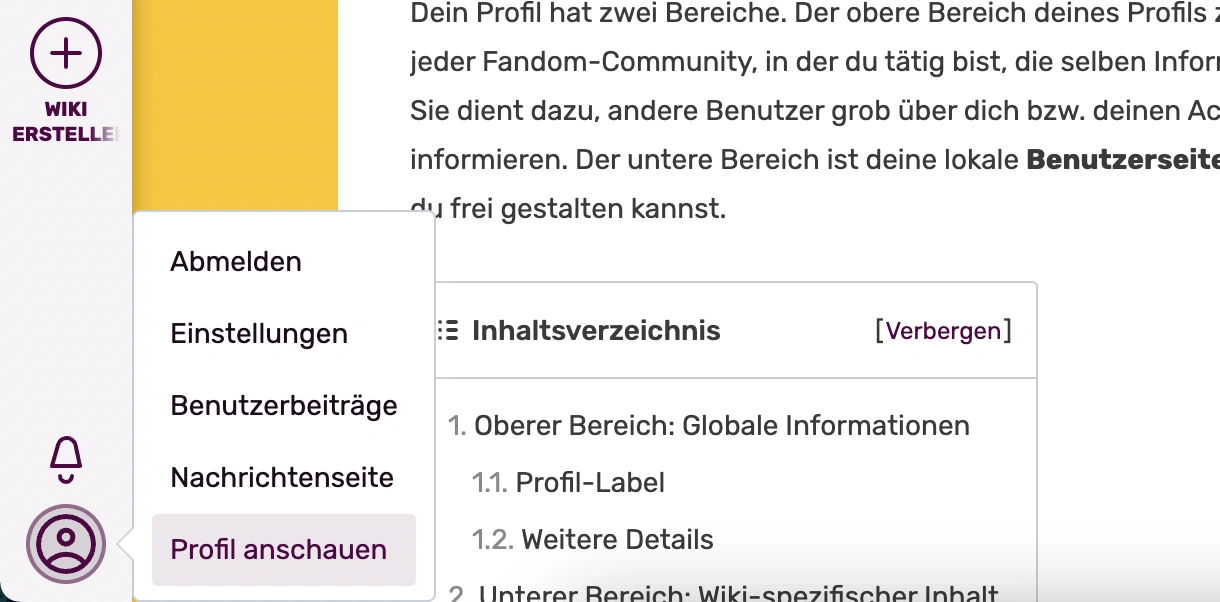Image resolution: width=1220 pixels, height=602 pixels.
Task: Go to section 1.1 Profil-Label
Action: 590,483
